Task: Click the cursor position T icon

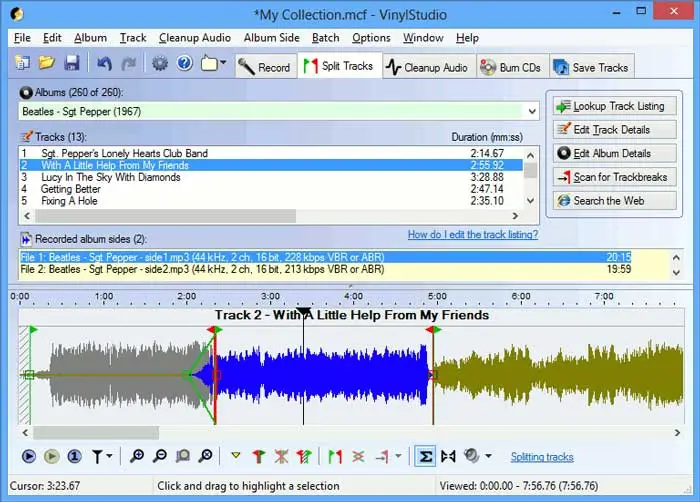Action: (x=97, y=456)
